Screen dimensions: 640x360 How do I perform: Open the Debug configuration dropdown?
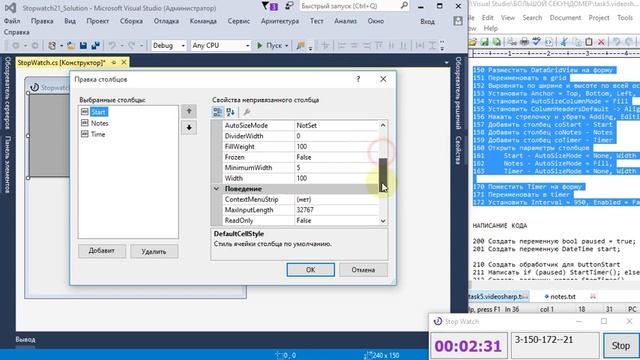(x=182, y=46)
